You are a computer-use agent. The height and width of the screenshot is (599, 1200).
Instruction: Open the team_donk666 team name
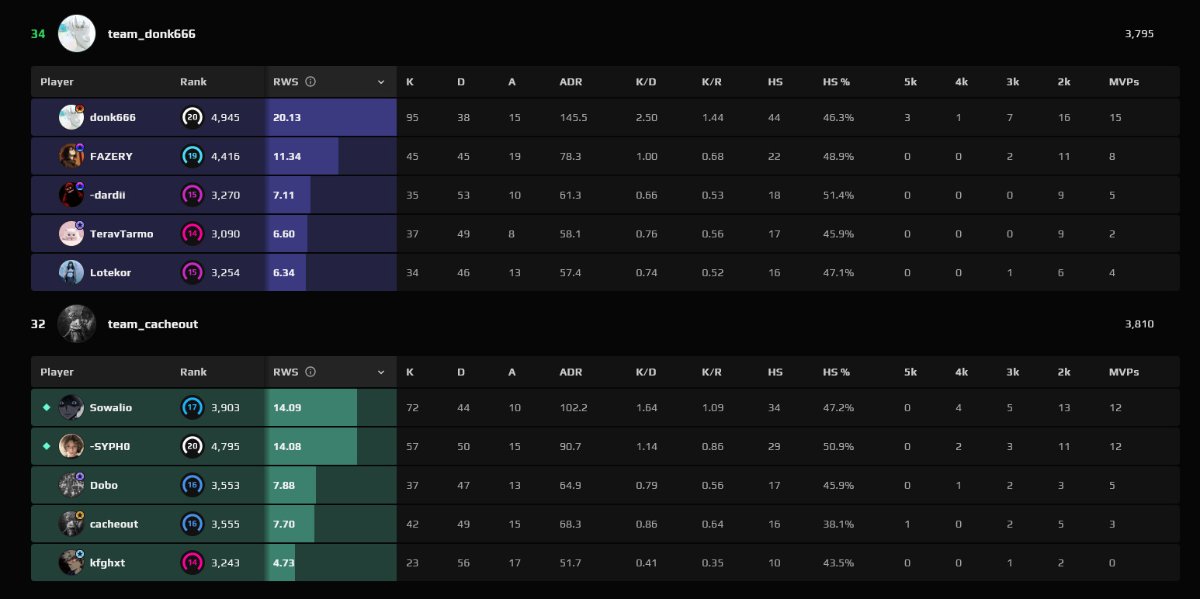152,34
